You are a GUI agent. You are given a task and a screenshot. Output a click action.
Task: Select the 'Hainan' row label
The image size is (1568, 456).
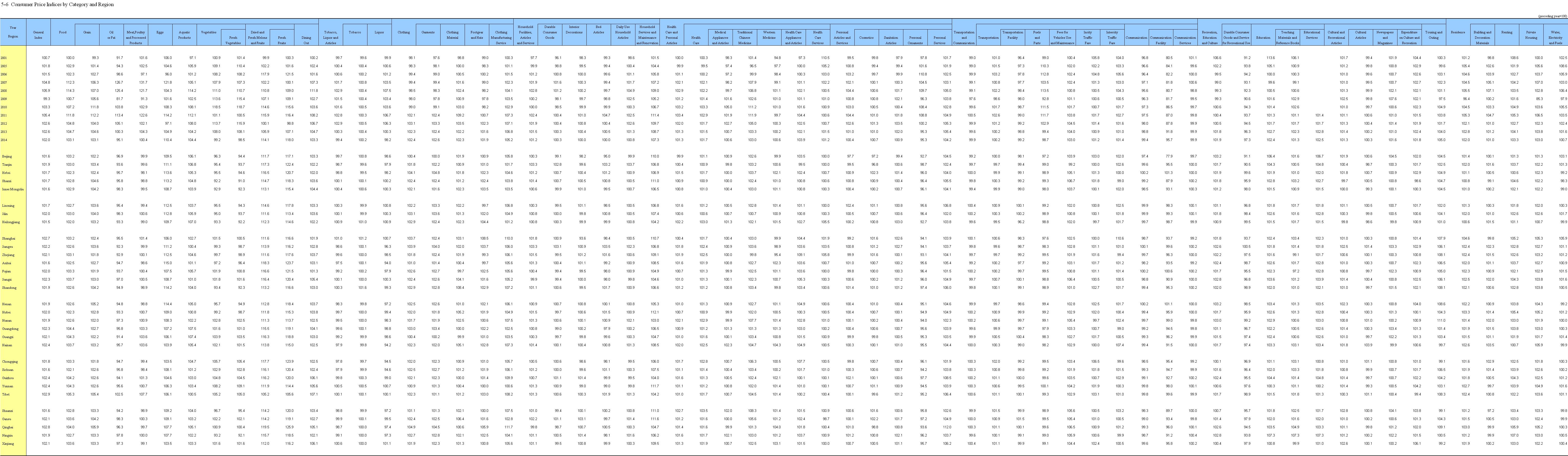7,345
